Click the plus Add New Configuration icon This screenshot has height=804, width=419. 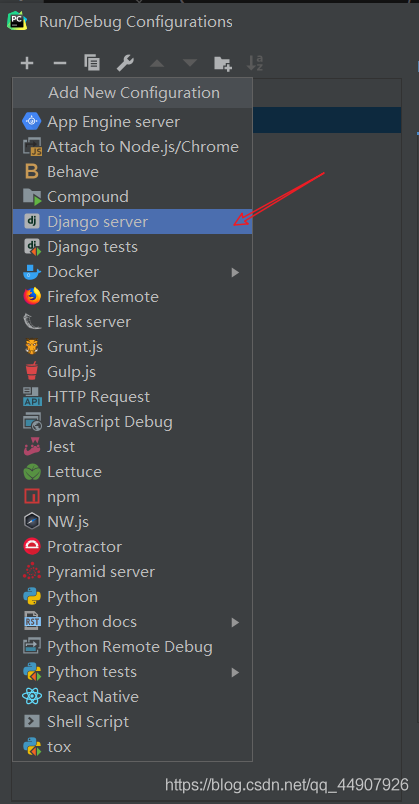[x=27, y=64]
